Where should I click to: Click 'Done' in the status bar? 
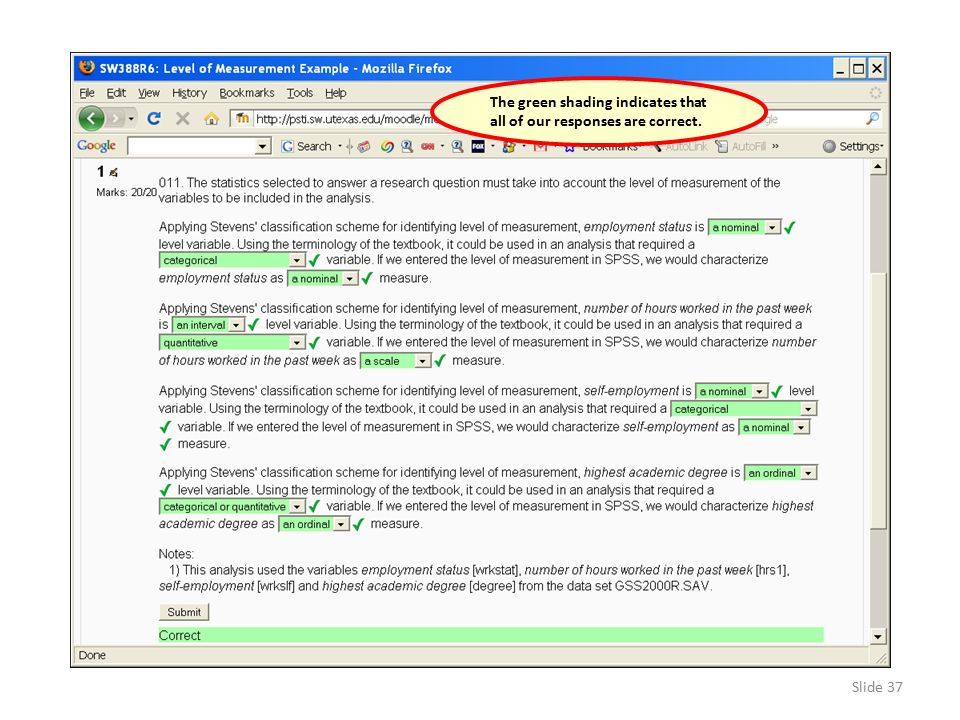click(92, 655)
